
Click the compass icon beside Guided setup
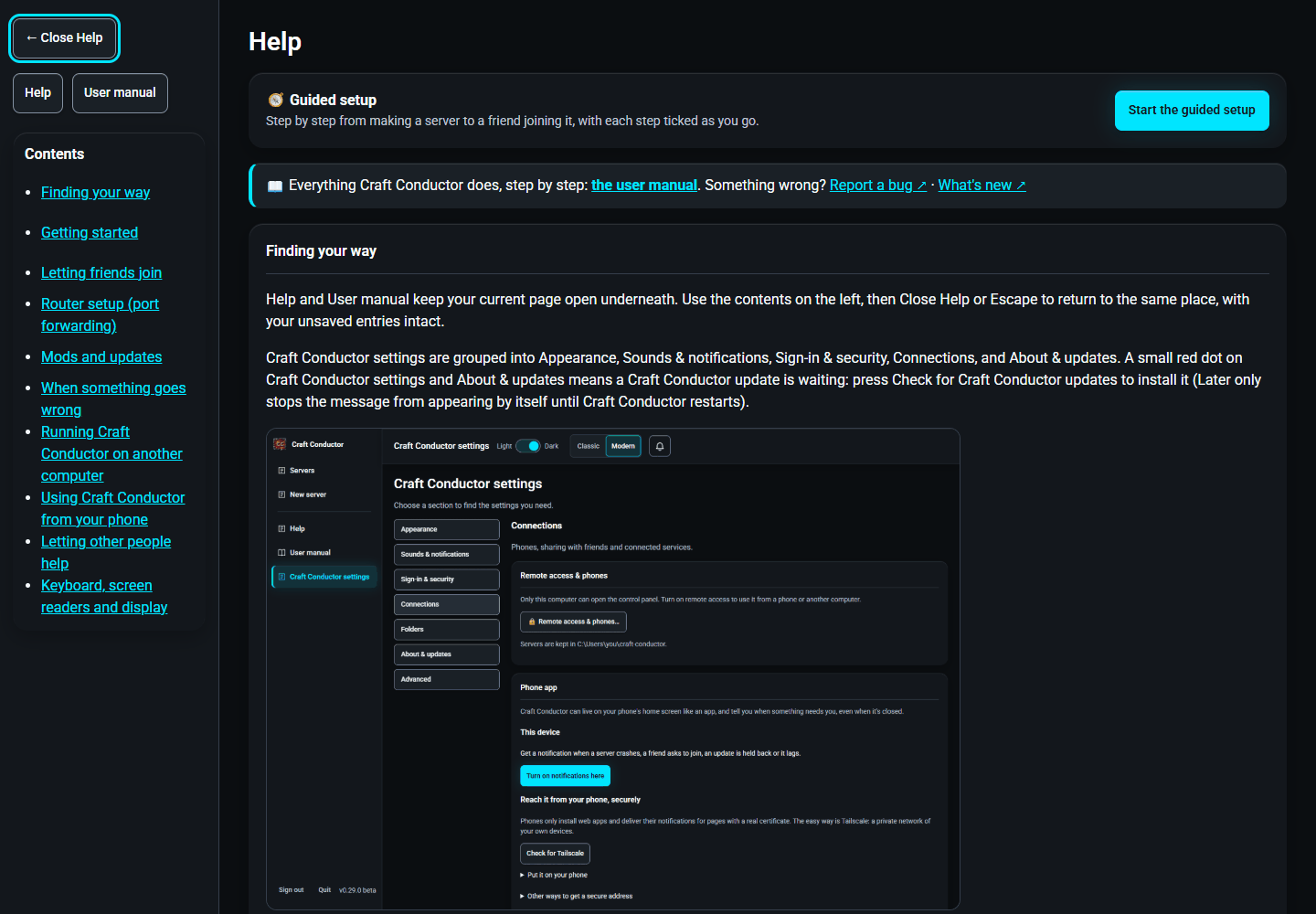(x=275, y=100)
